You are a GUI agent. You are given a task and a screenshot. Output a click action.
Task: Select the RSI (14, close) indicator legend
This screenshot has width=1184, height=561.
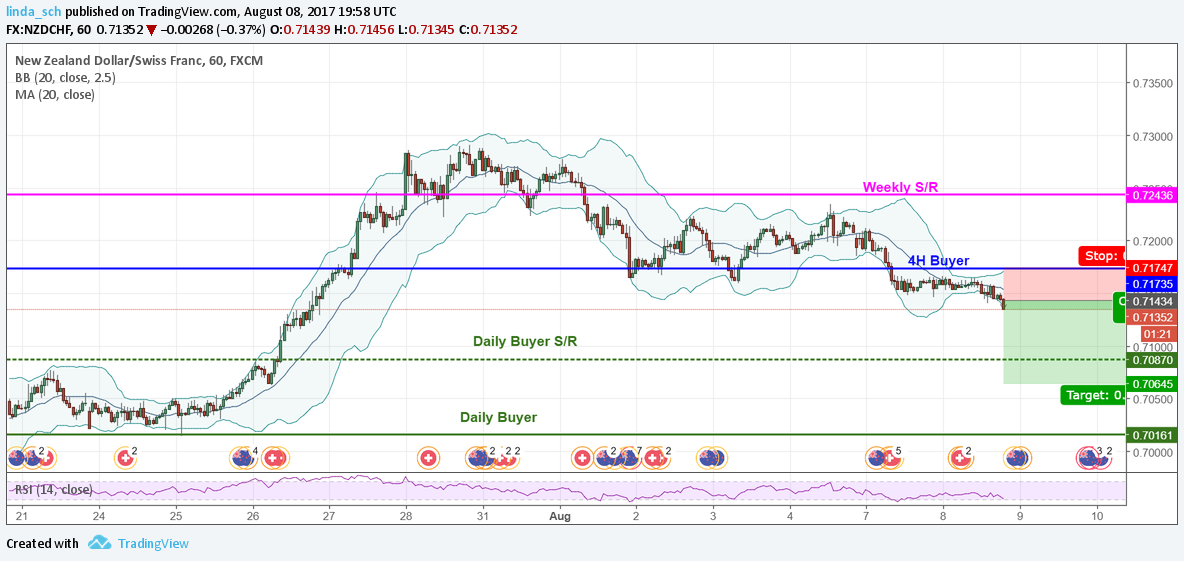(x=54, y=489)
